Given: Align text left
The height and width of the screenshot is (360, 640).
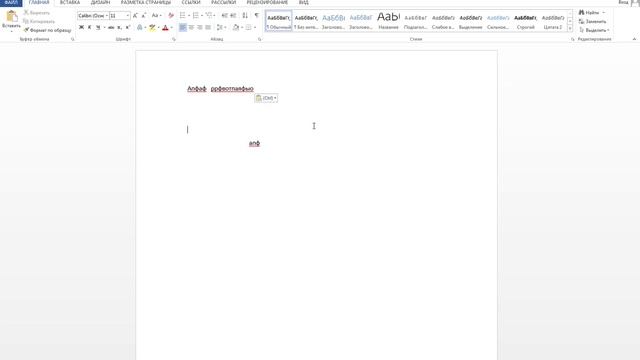Looking at the screenshot, I should point(183,27).
